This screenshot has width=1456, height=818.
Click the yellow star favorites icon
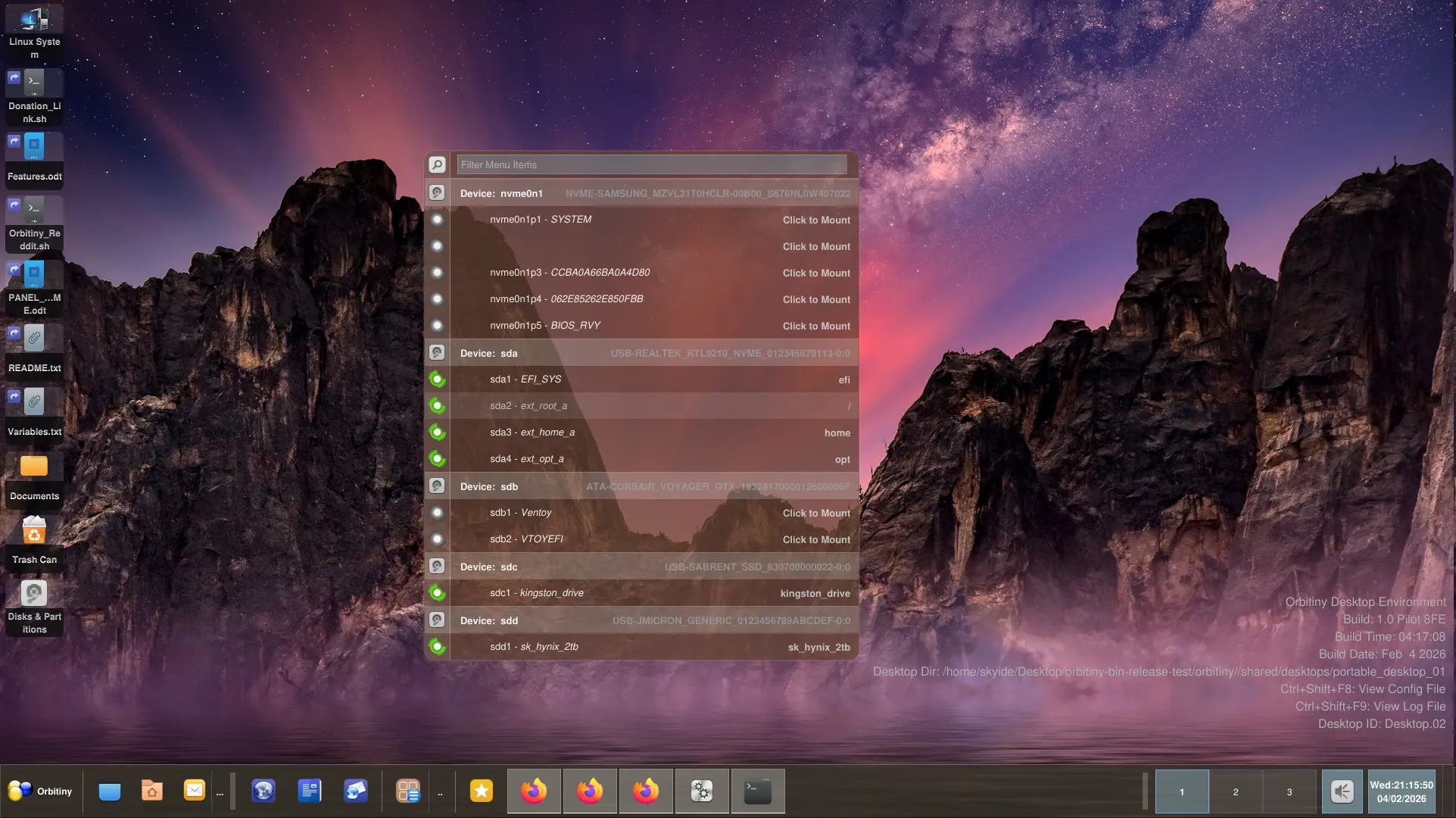point(482,791)
